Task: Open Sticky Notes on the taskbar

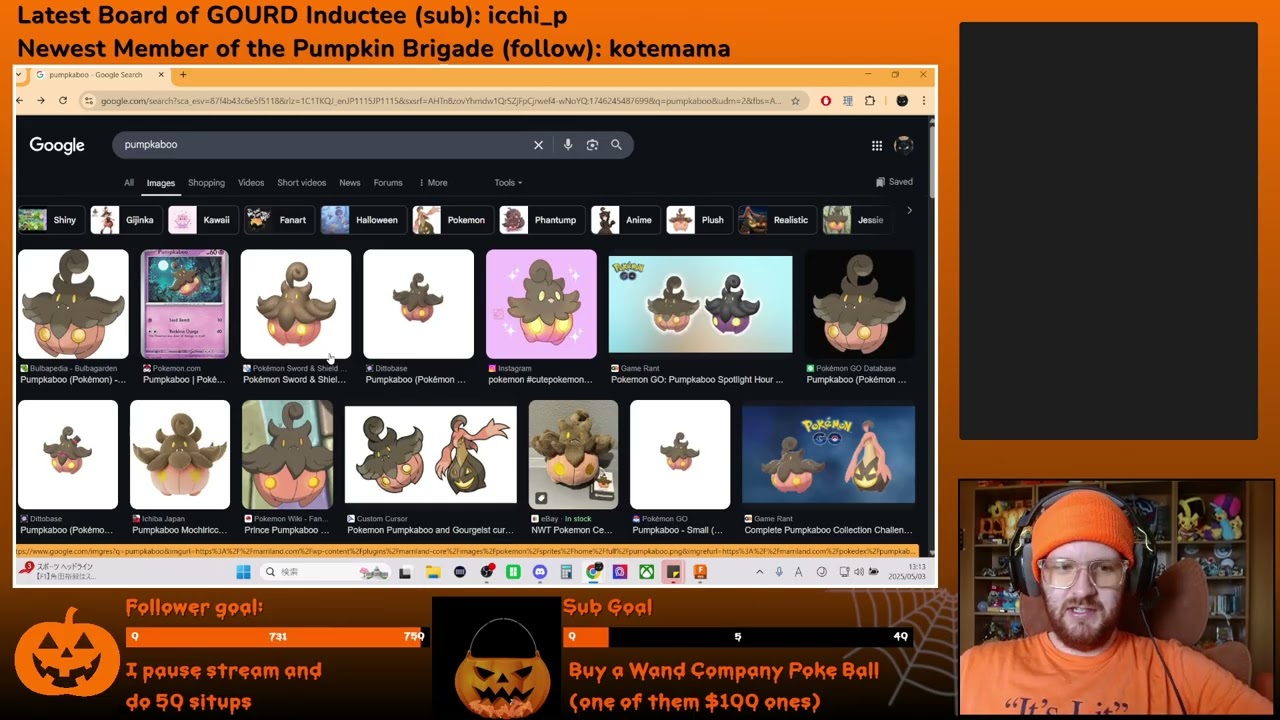Action: tap(673, 572)
